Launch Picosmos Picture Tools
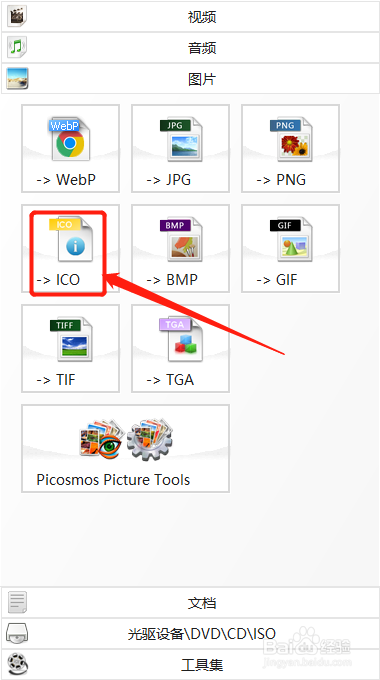This screenshot has height=680, width=380. (125, 449)
